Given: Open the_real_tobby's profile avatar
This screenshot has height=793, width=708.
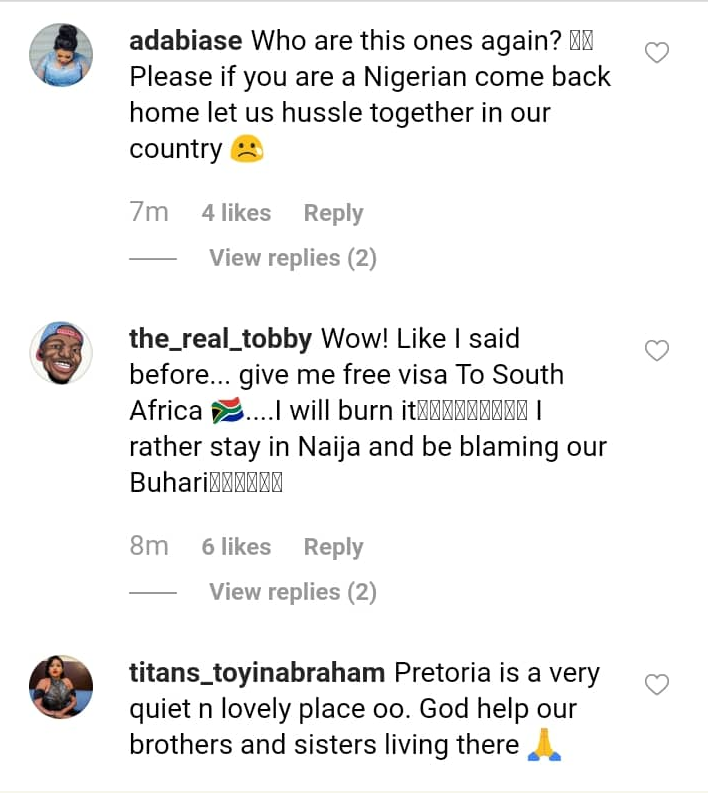Looking at the screenshot, I should click(x=61, y=352).
